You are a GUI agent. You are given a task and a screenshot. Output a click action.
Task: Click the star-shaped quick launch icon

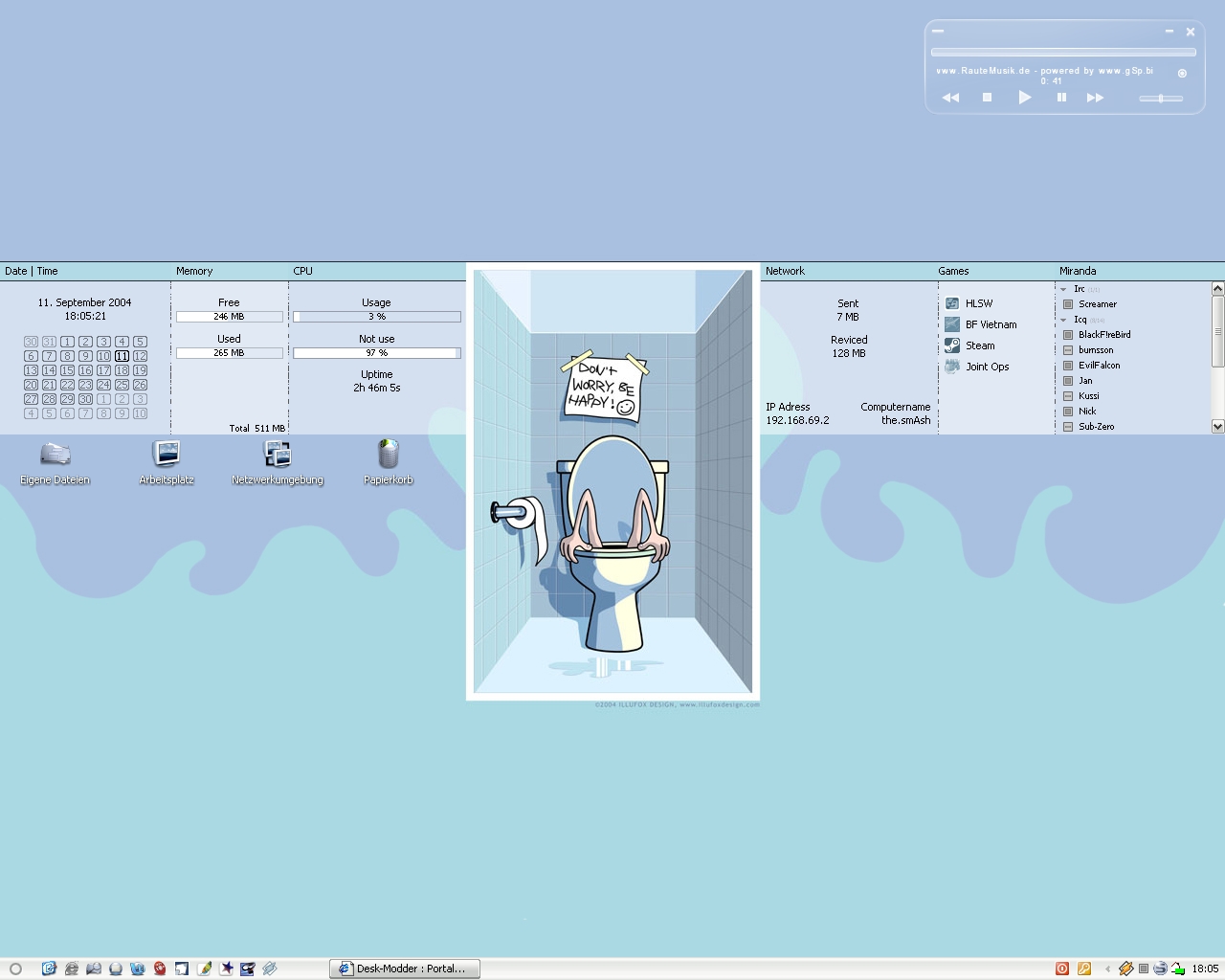[226, 969]
